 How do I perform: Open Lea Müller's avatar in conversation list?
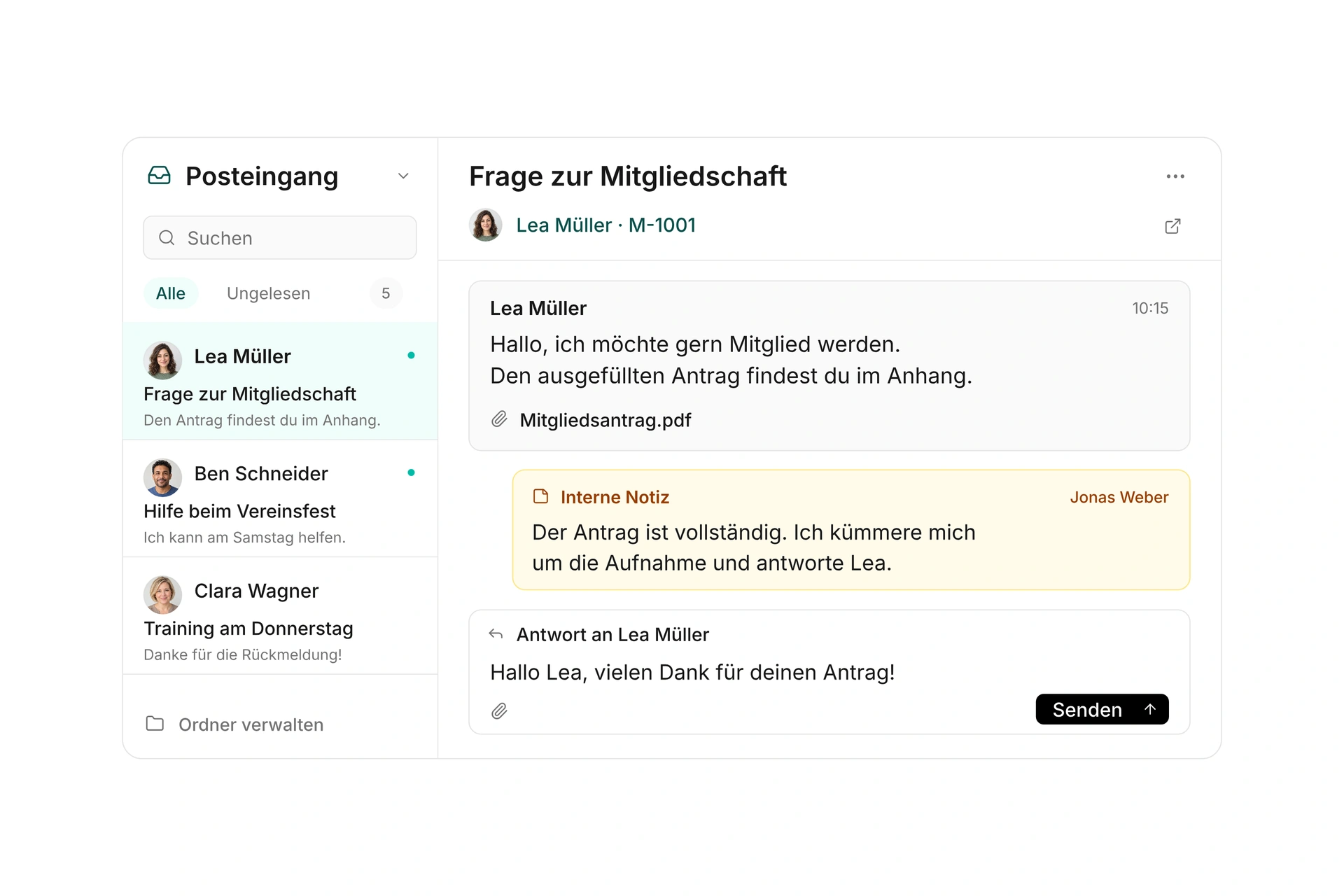[x=162, y=360]
